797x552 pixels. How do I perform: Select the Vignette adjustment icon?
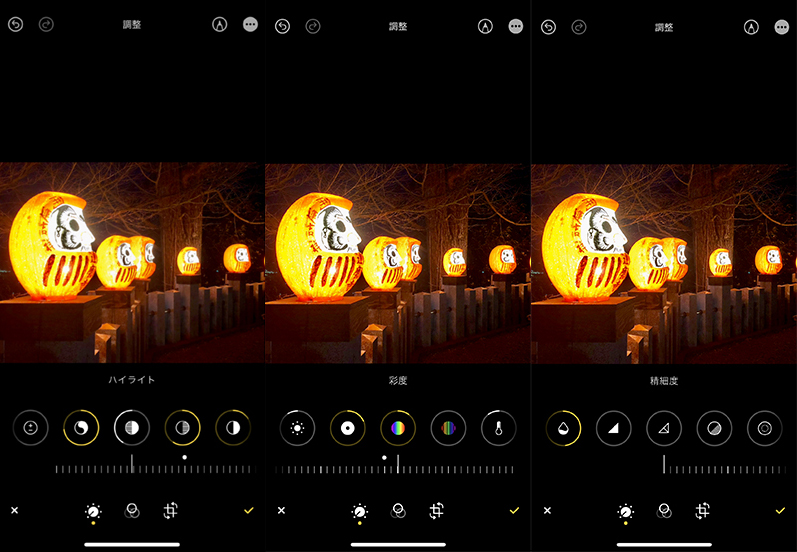coord(764,428)
